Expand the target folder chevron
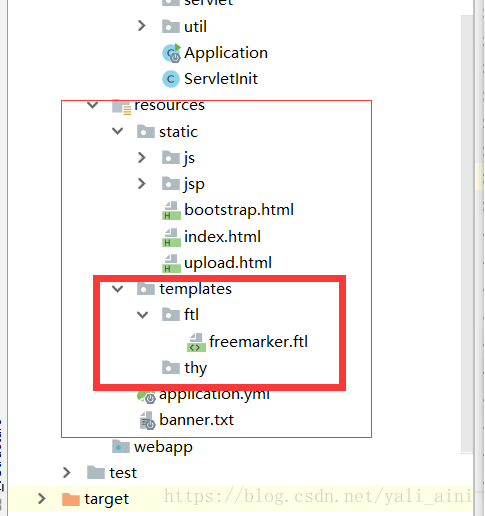This screenshot has height=516, width=485. (x=42, y=499)
